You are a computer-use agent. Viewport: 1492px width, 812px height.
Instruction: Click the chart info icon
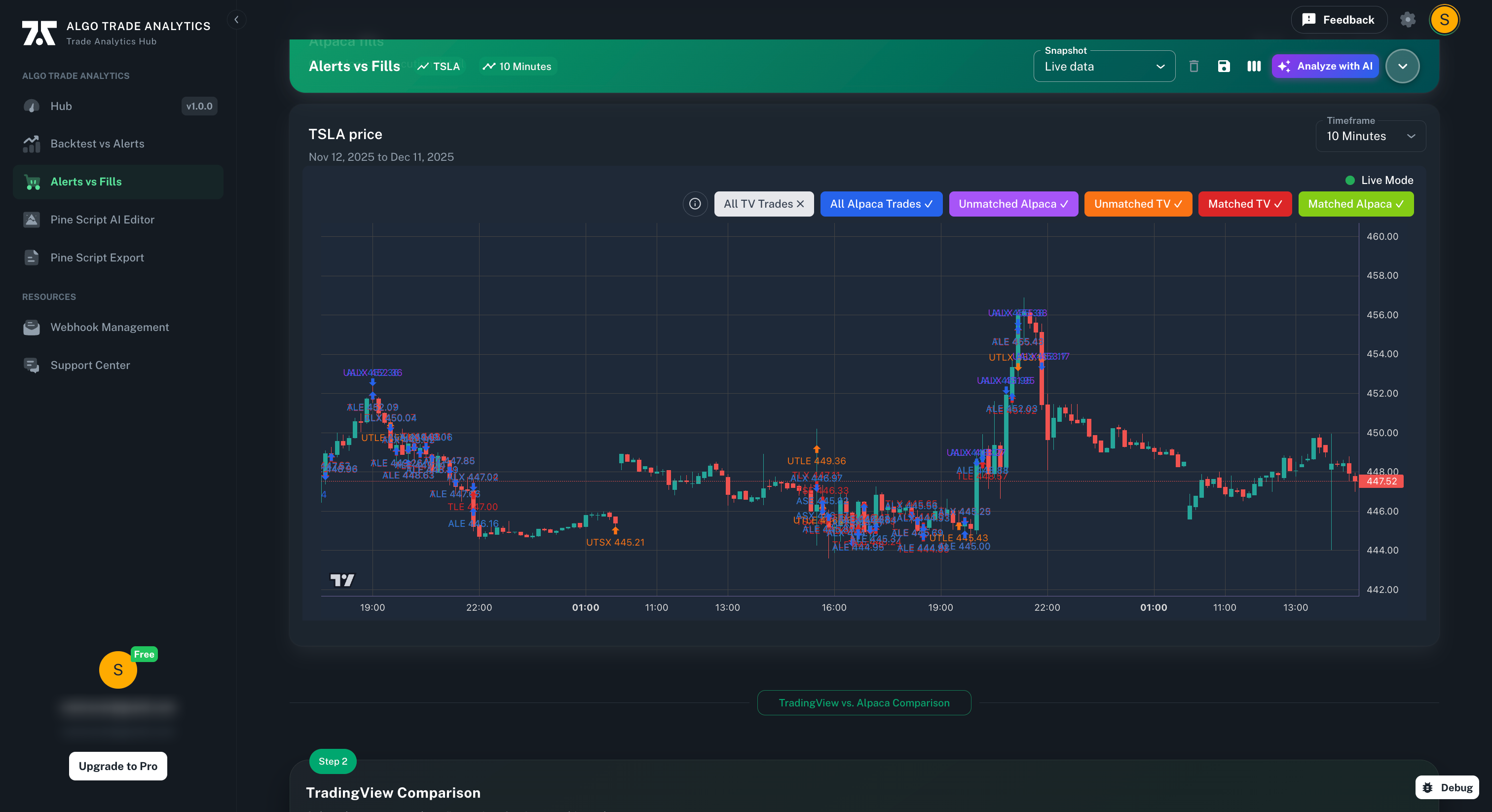pyautogui.click(x=695, y=204)
